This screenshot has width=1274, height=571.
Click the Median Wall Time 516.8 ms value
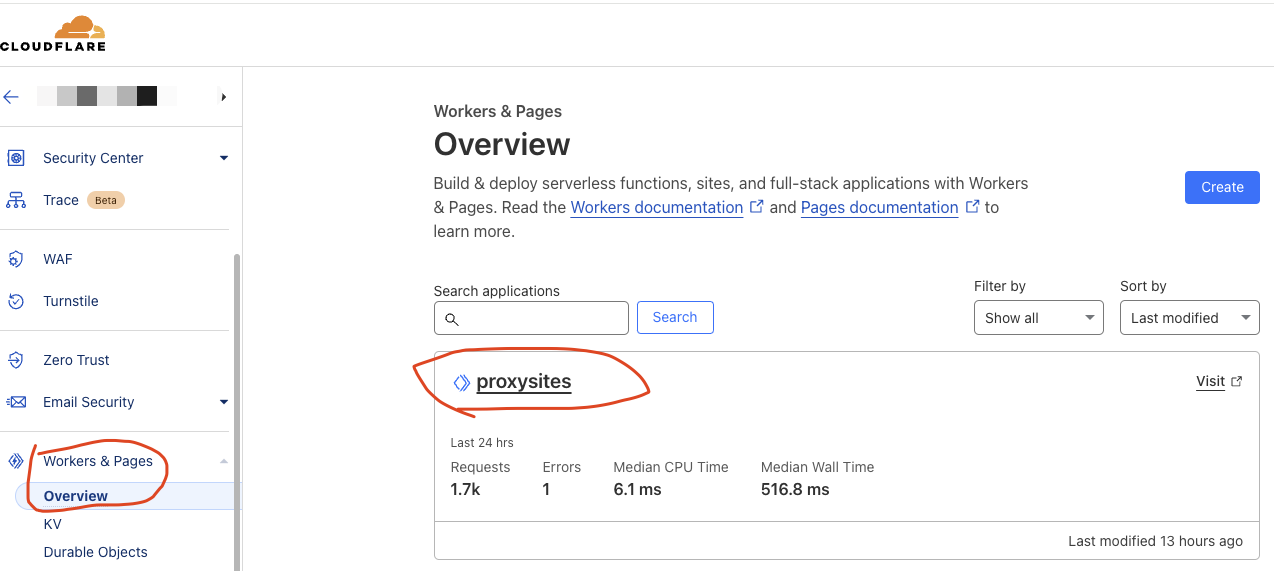(x=795, y=490)
